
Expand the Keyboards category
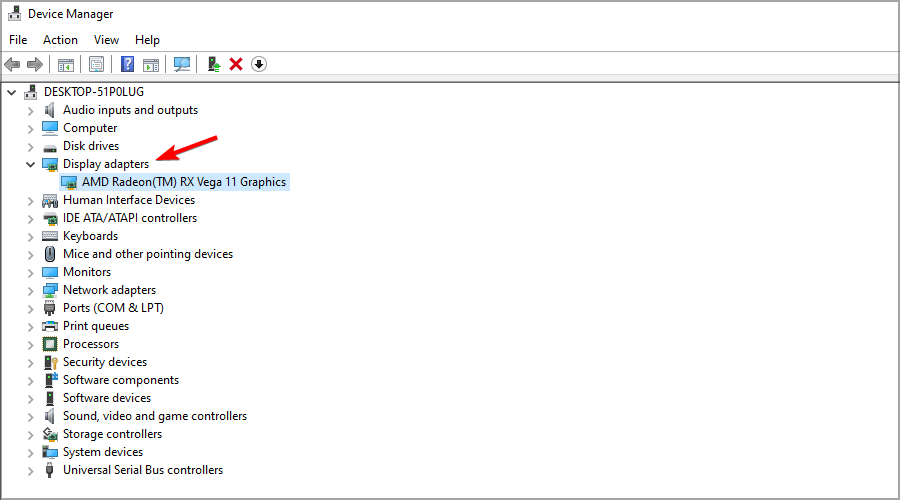30,237
